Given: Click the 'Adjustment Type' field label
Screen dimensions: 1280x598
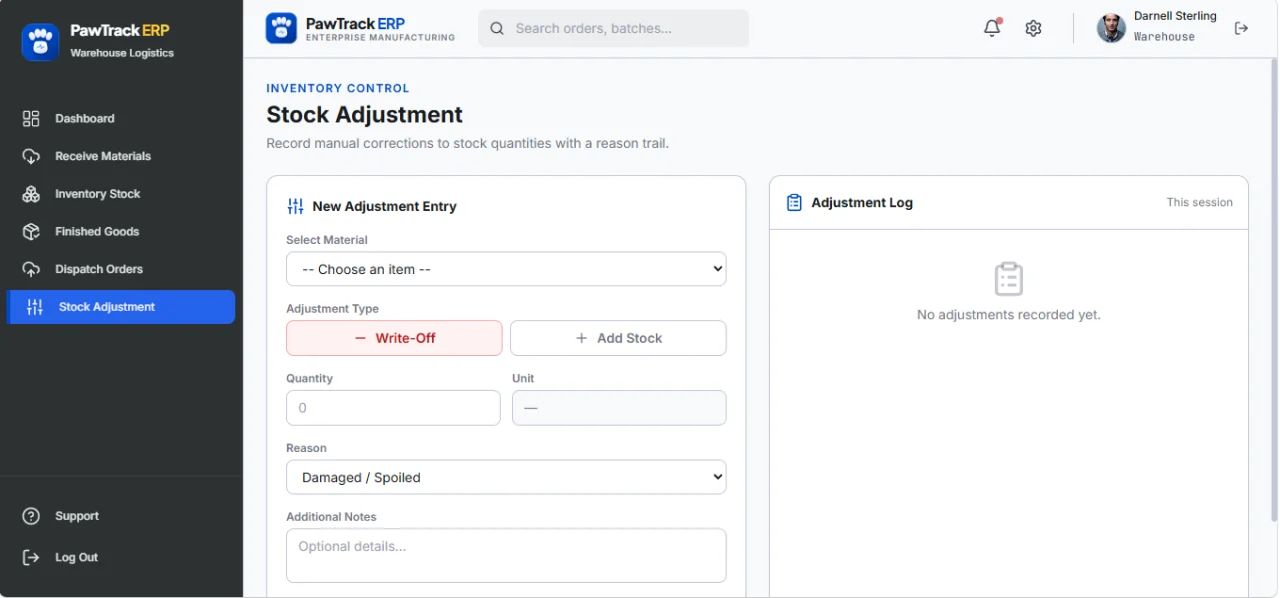Looking at the screenshot, I should (x=332, y=309).
